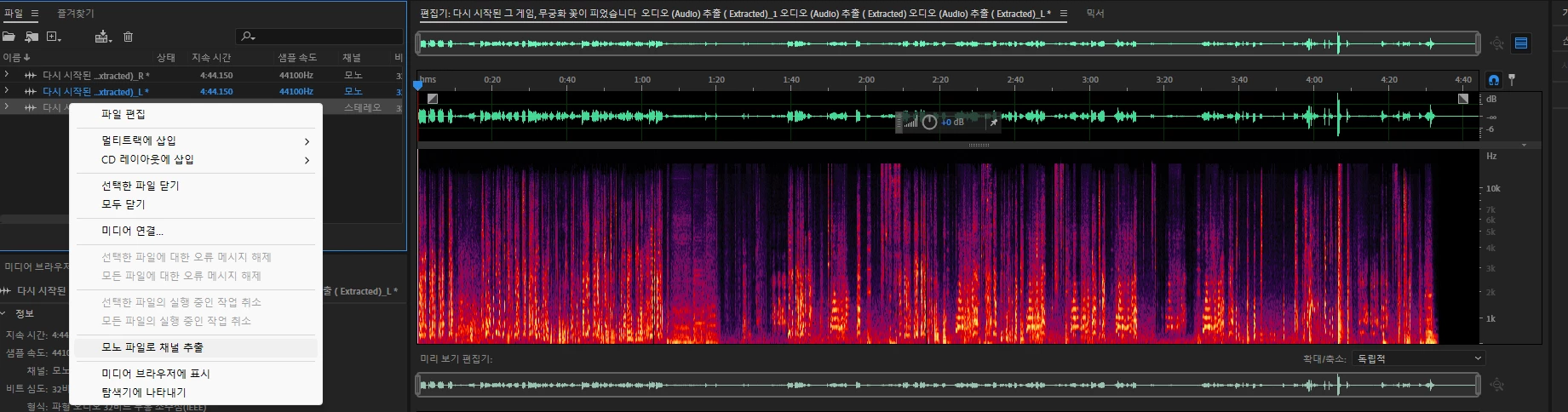This screenshot has height=412, width=1568.
Task: Open the editor tab hamburger menu
Action: tap(1063, 14)
